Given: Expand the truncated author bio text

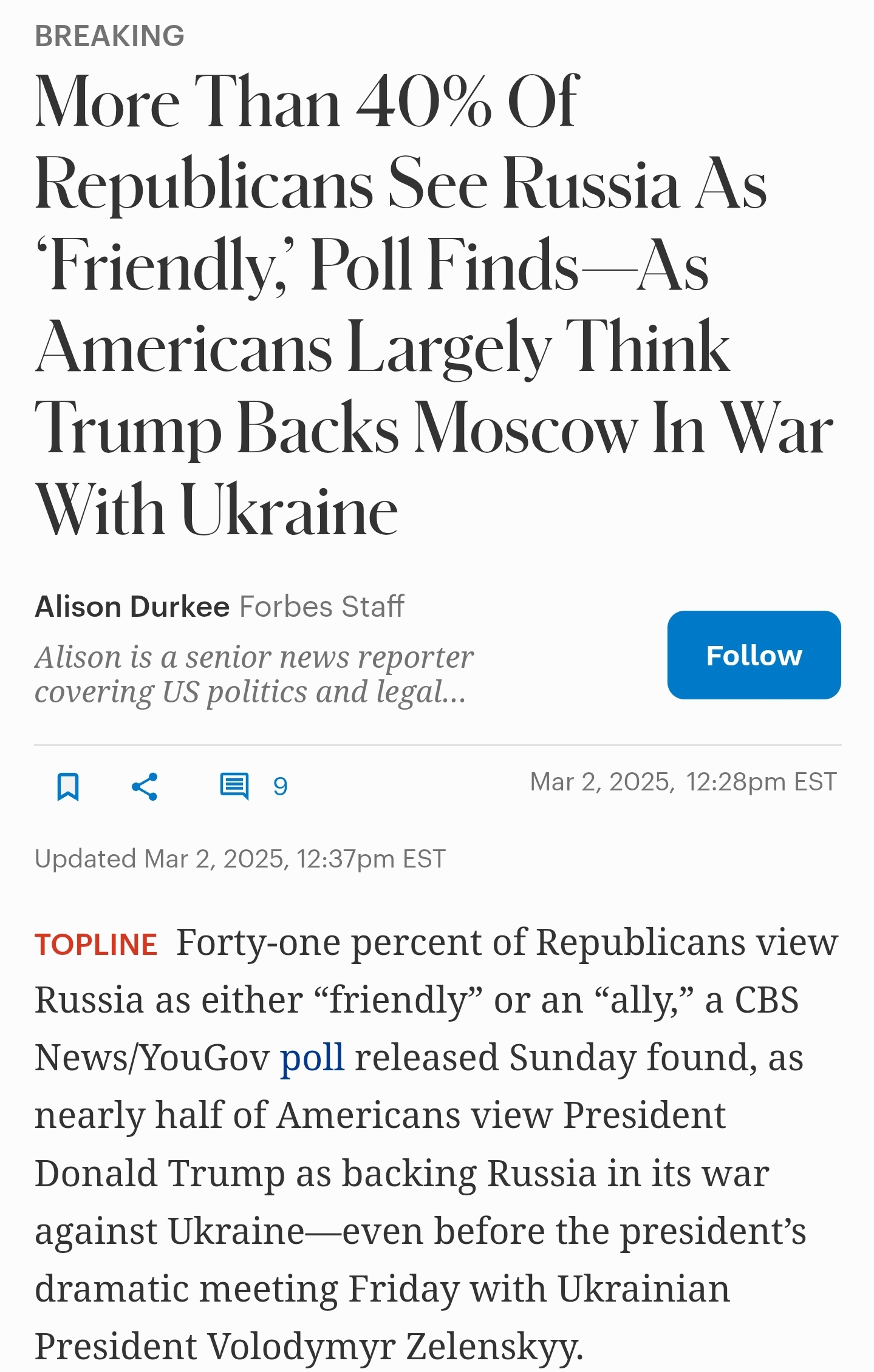Looking at the screenshot, I should tap(253, 674).
